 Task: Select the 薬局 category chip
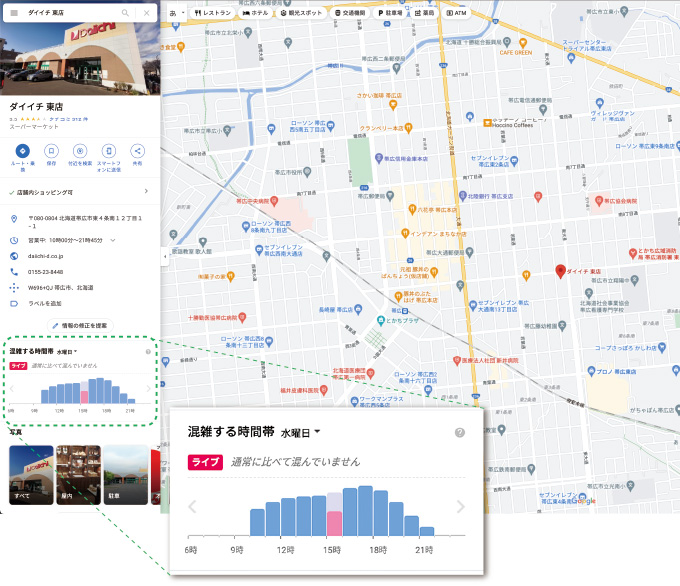[x=425, y=13]
